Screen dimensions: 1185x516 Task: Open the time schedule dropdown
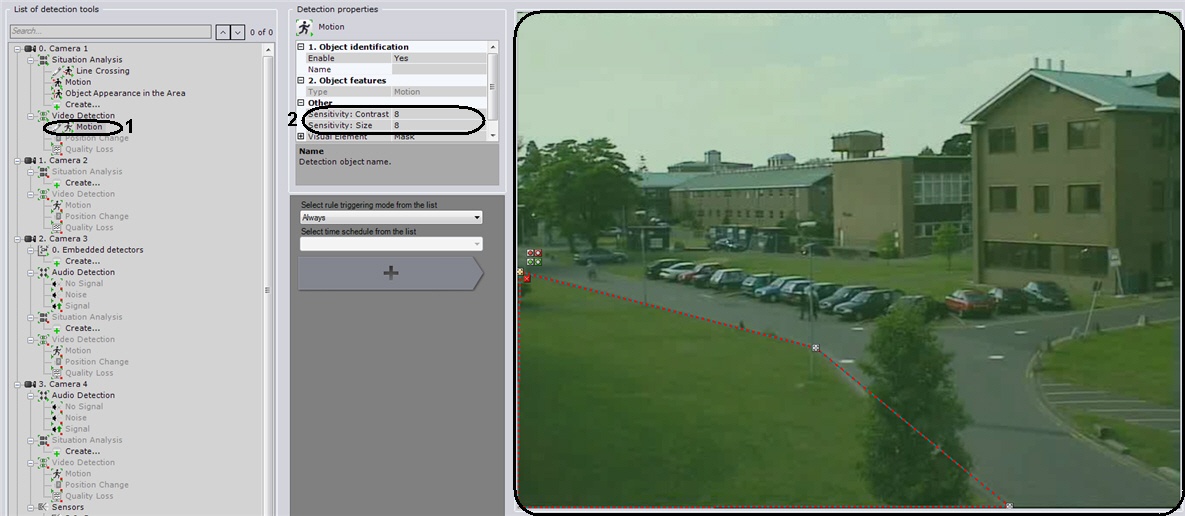[x=391, y=244]
